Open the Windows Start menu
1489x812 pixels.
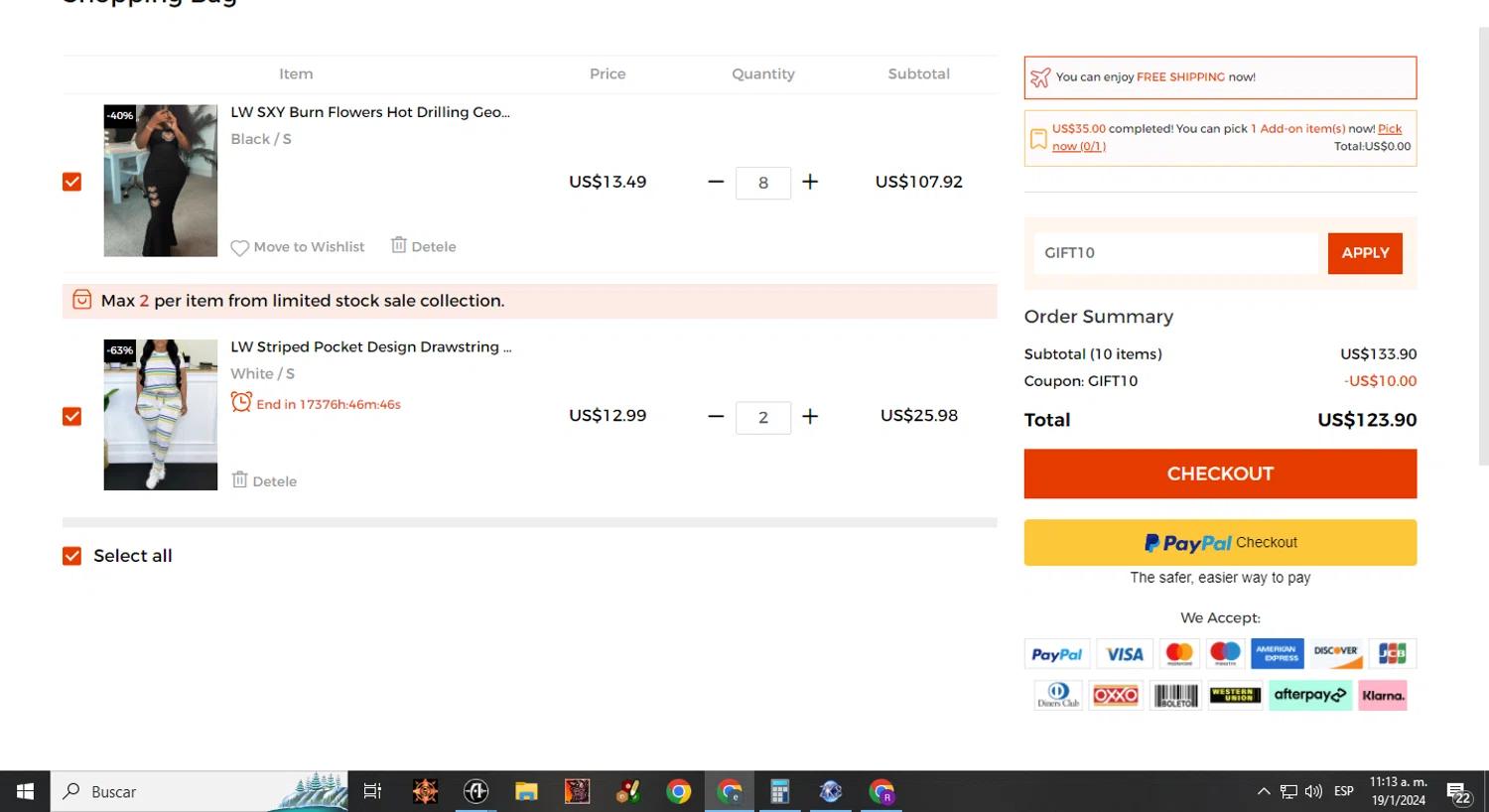(x=25, y=791)
